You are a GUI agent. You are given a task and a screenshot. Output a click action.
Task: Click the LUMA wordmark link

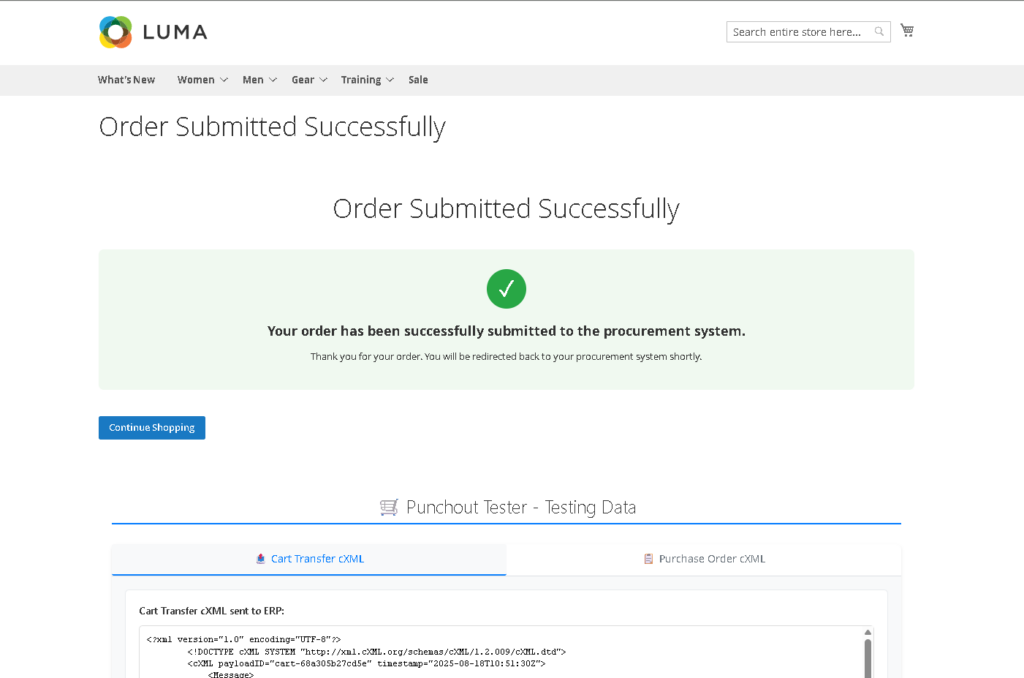click(175, 32)
